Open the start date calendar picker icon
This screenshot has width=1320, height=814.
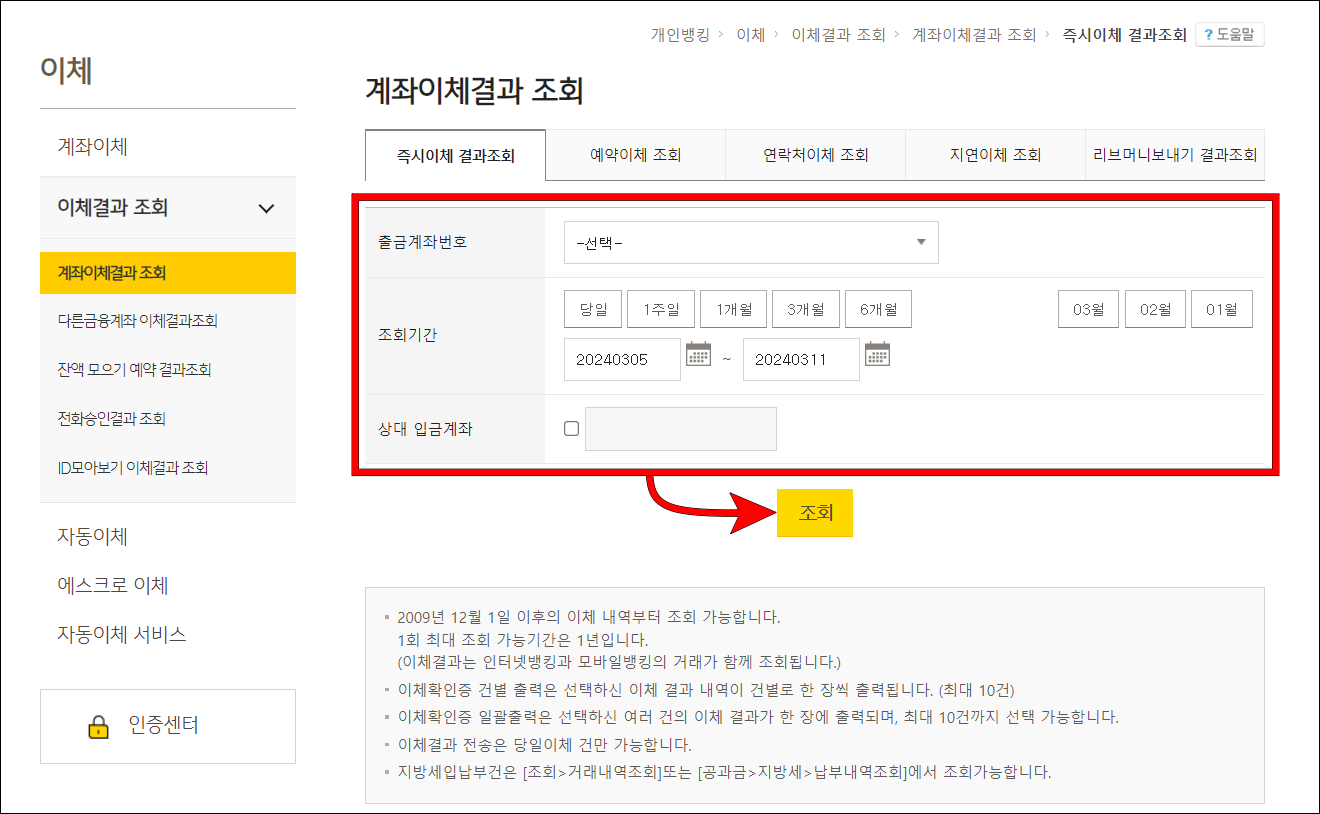pyautogui.click(x=698, y=359)
